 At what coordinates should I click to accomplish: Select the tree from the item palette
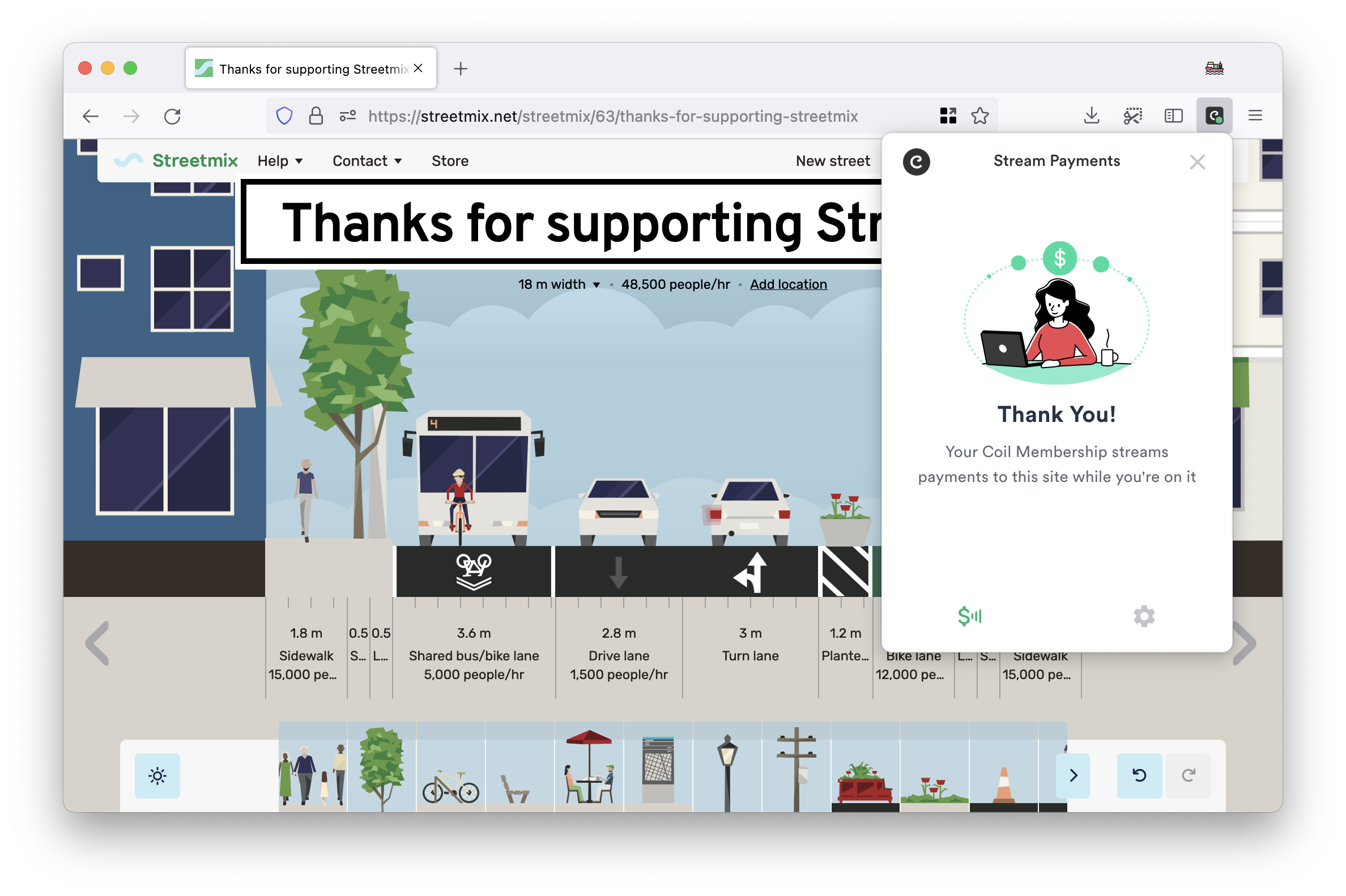(381, 769)
